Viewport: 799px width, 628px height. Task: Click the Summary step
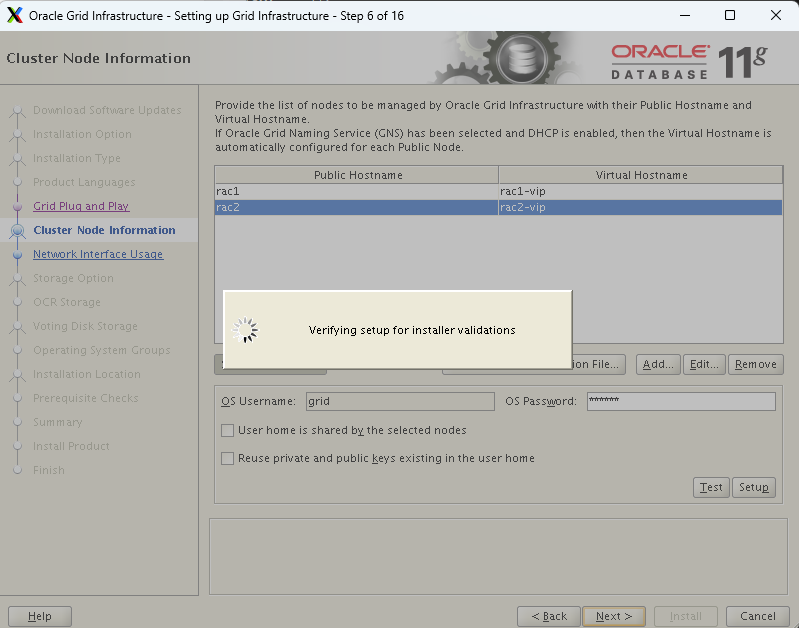pos(58,422)
